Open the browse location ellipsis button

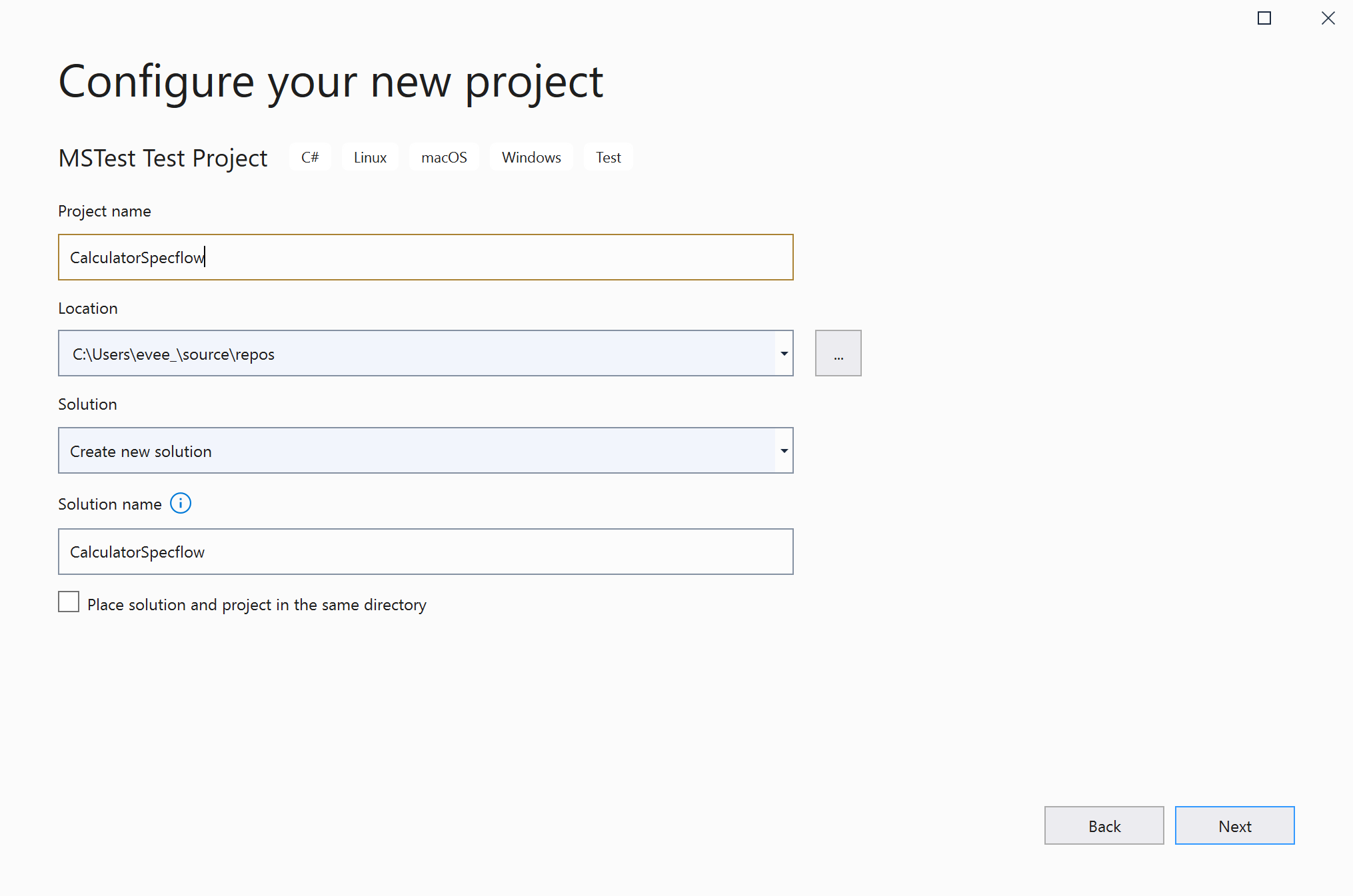838,353
